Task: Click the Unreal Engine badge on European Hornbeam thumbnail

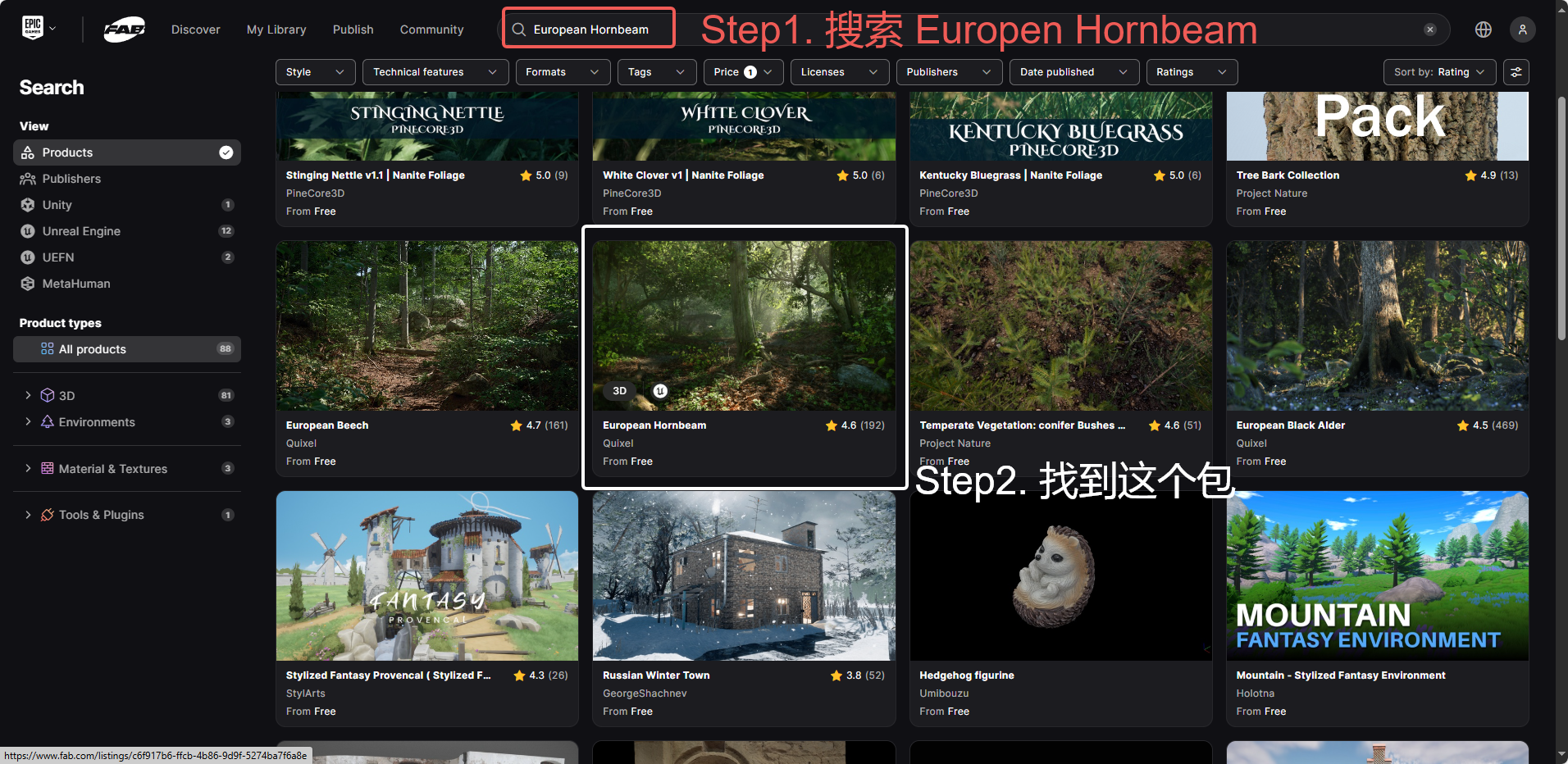Action: [660, 391]
